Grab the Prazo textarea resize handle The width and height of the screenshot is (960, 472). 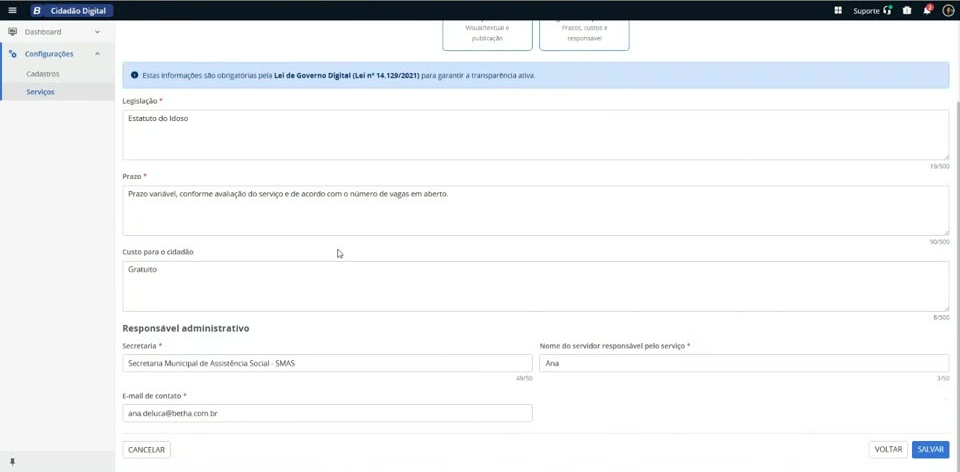click(946, 233)
